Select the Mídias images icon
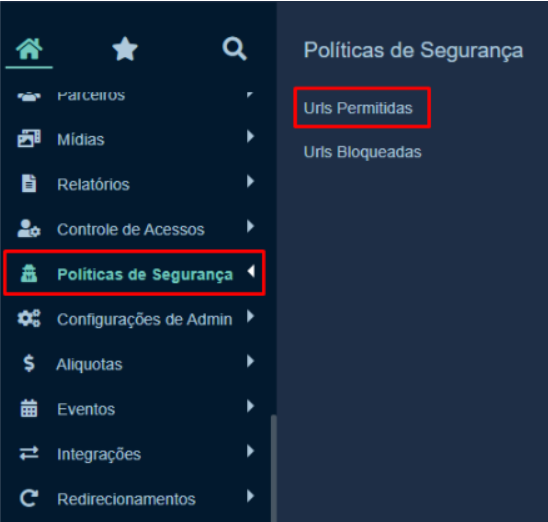This screenshot has width=548, height=522. click(29, 138)
